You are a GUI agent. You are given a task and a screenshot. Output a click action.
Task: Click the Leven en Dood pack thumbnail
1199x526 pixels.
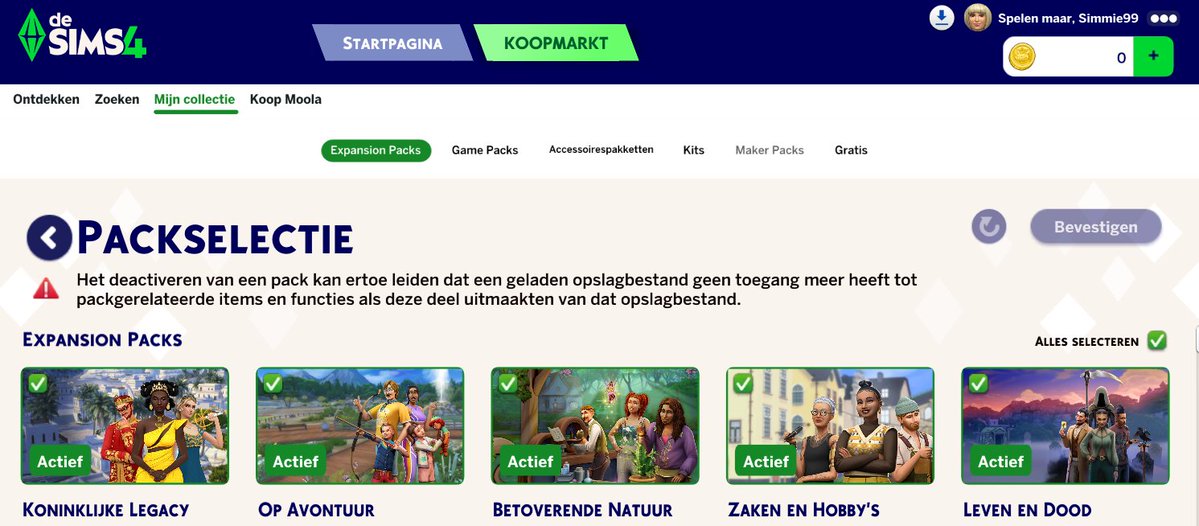[x=1065, y=426]
